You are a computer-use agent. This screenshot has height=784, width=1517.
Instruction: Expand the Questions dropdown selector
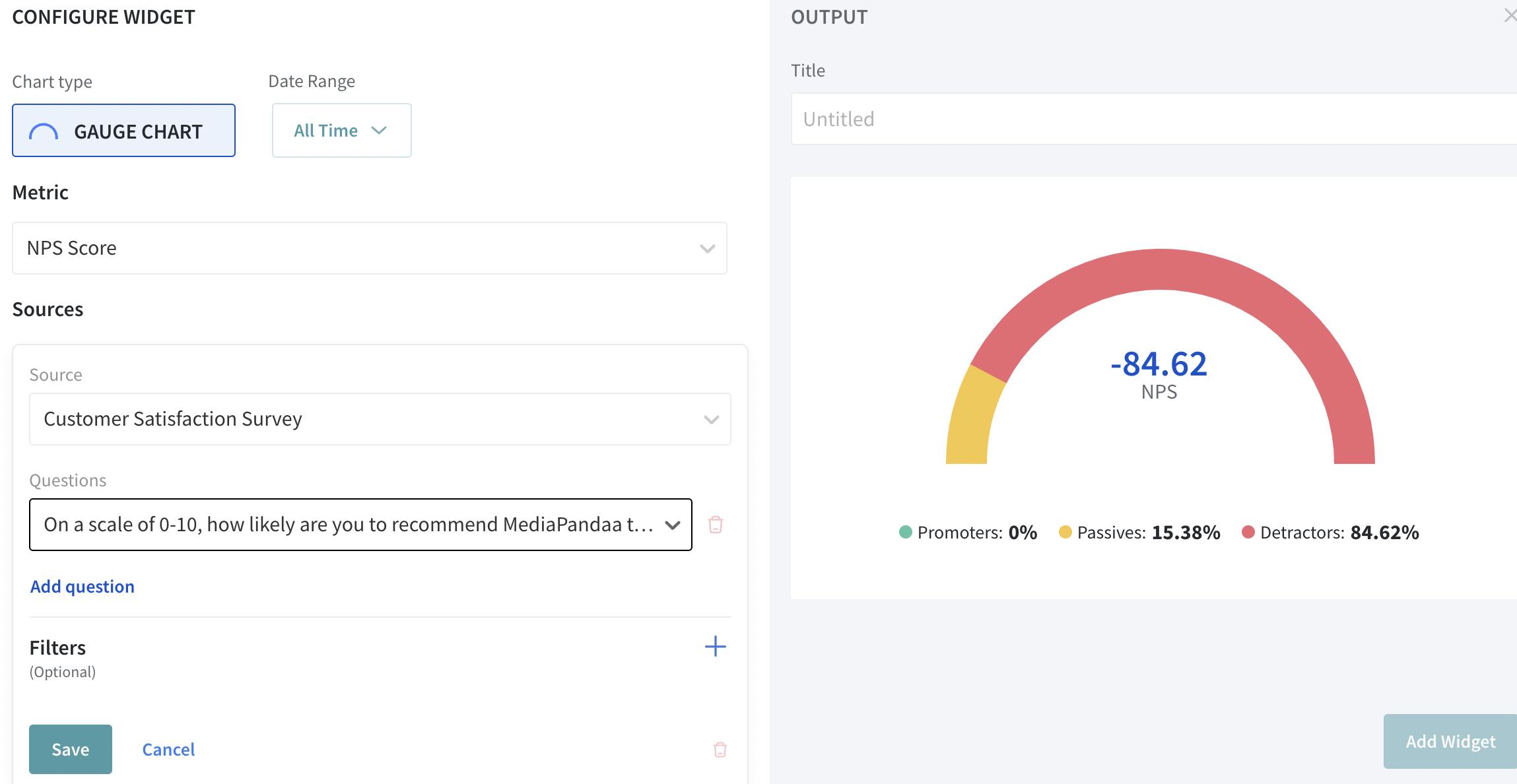pyautogui.click(x=360, y=525)
